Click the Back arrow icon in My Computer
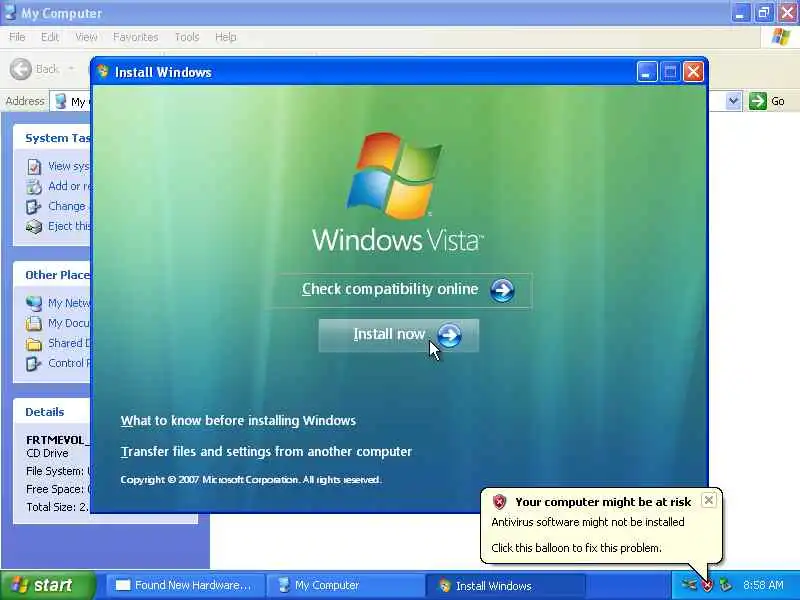 [x=21, y=69]
